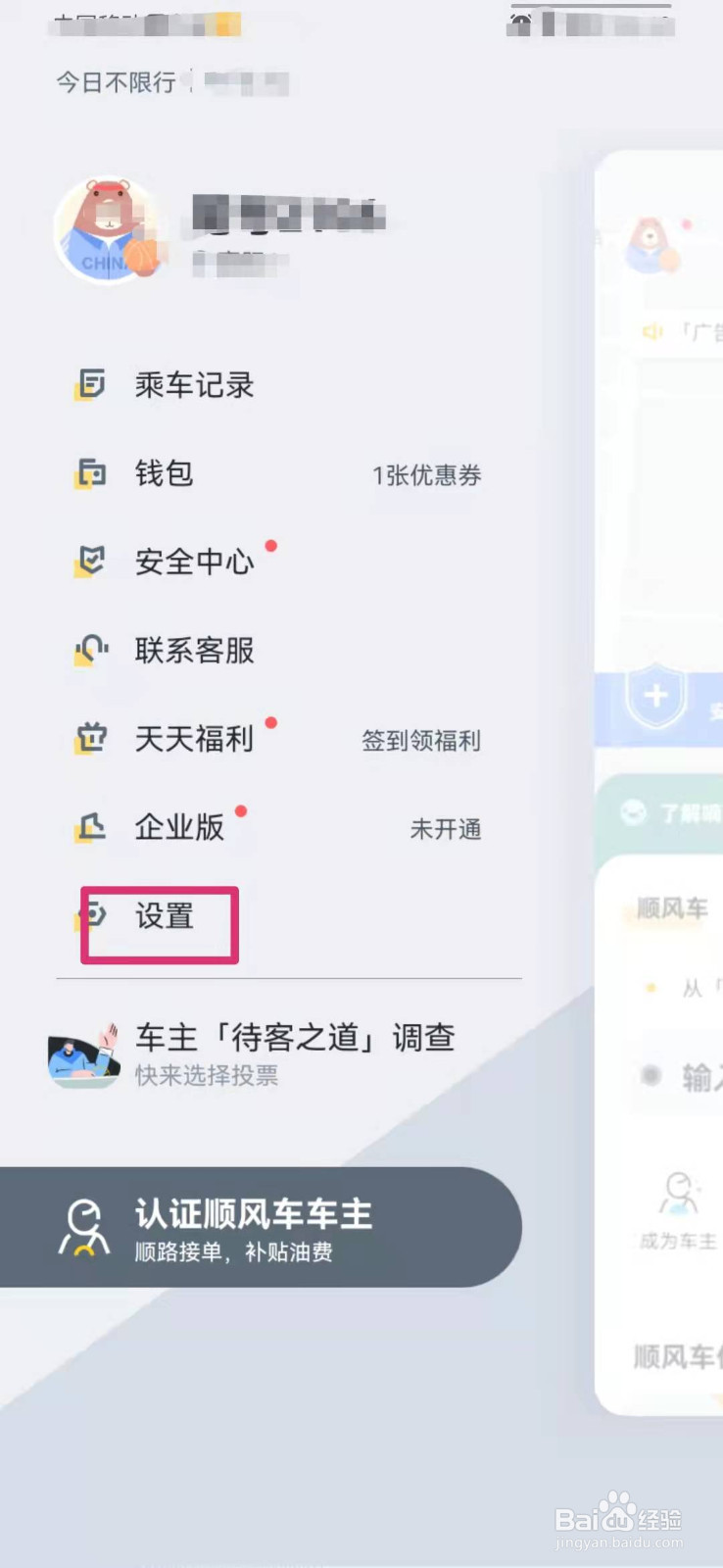Tap 未开通 enterprise status text
The width and height of the screenshot is (723, 1568).
click(446, 829)
